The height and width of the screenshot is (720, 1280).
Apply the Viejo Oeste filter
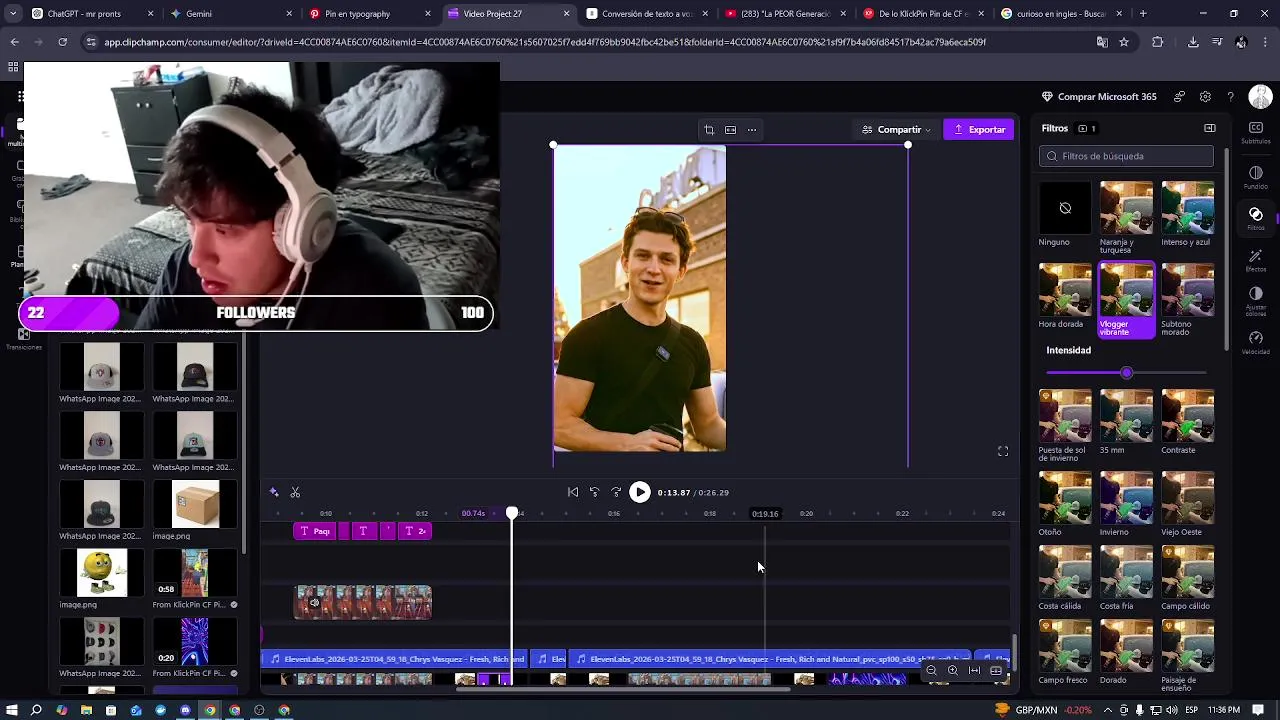[x=1188, y=504]
